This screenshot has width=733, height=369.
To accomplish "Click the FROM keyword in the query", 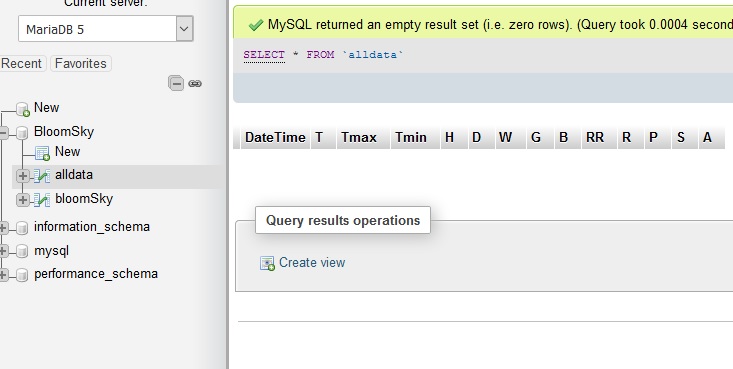I will [320, 55].
